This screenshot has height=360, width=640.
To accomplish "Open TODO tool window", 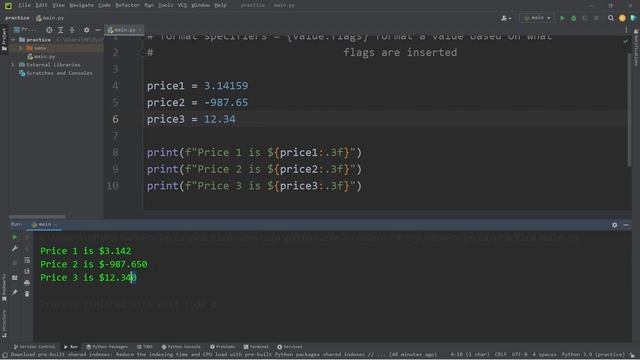I will (145, 347).
